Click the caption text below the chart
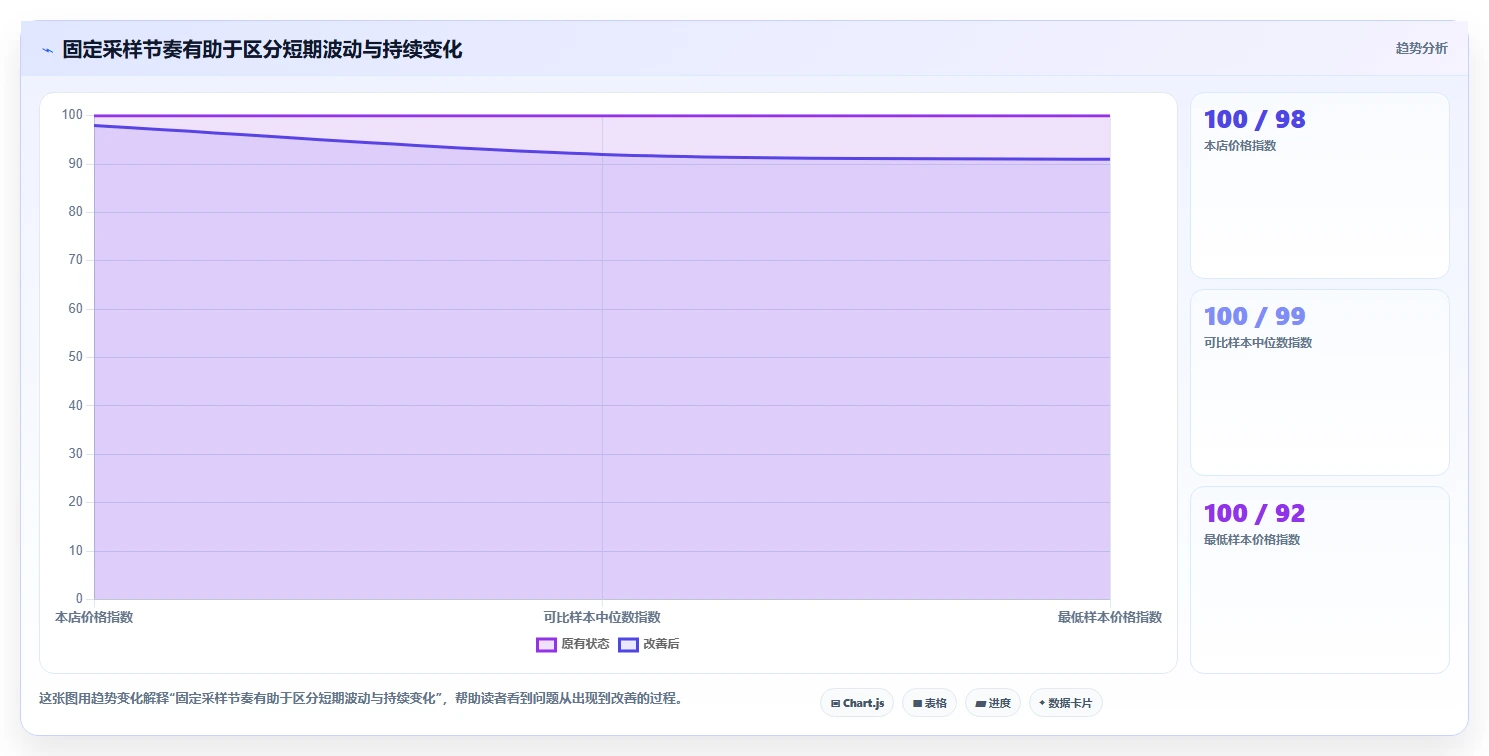 tap(364, 699)
